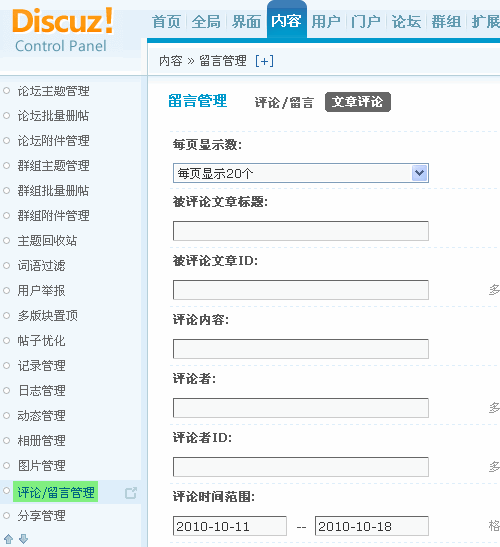Switch to the 文章评论 tab

tap(358, 102)
